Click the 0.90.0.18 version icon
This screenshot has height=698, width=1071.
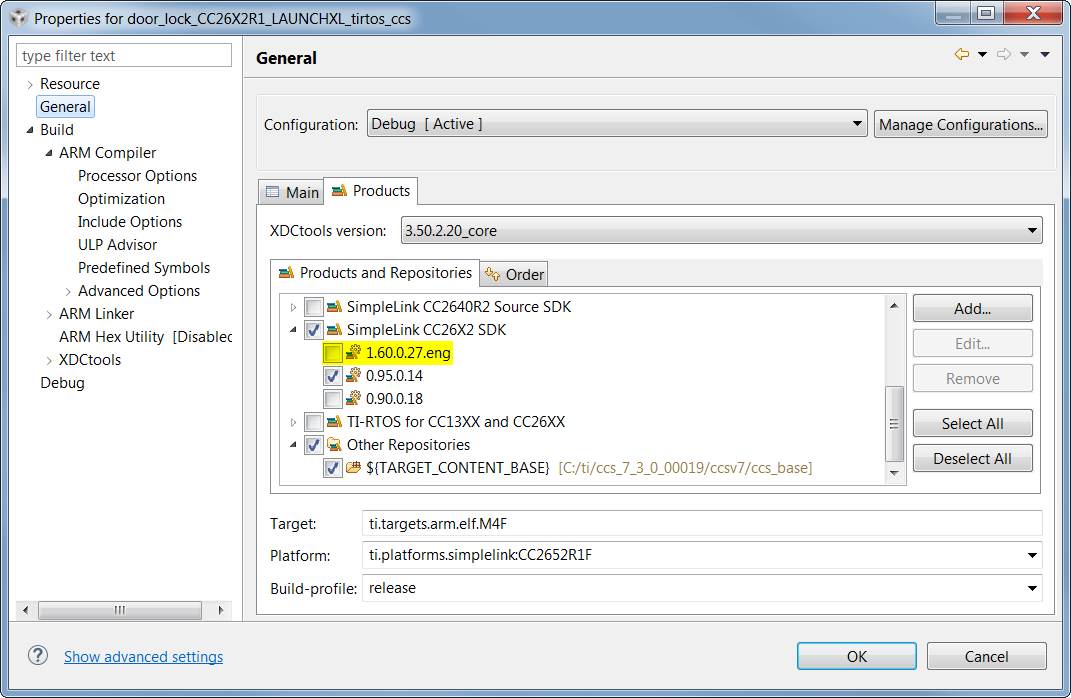(353, 398)
